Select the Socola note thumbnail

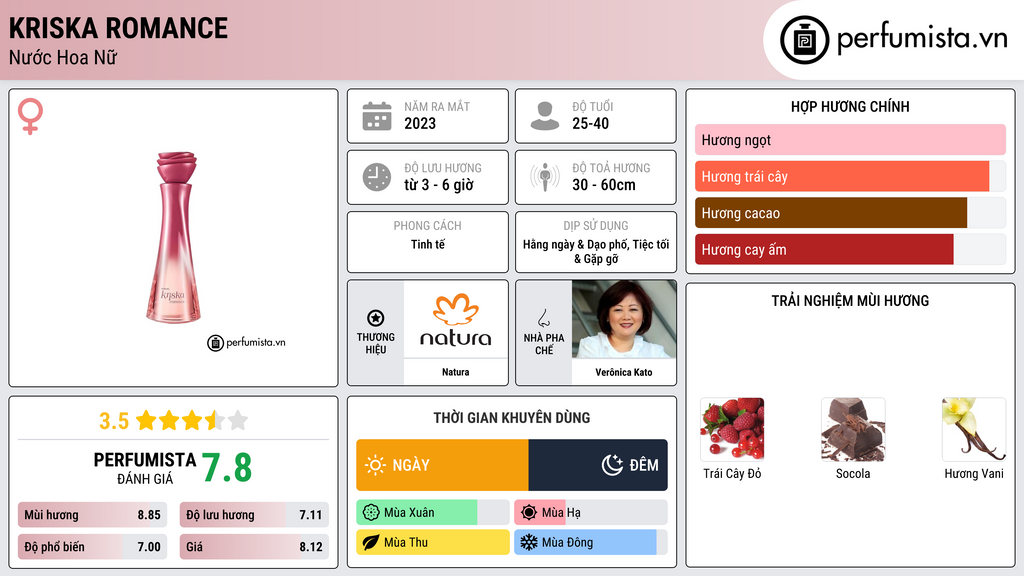(853, 430)
